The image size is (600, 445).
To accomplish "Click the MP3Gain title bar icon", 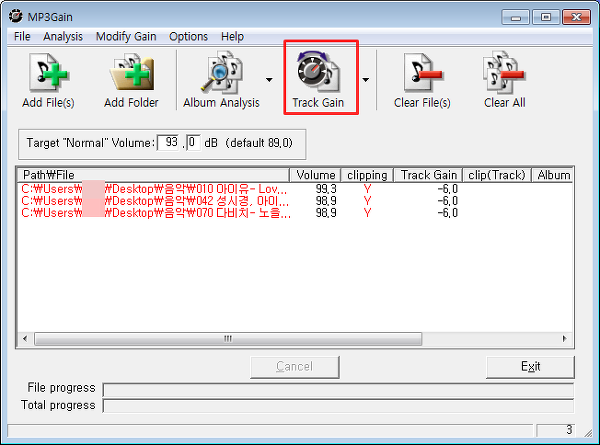I will [16, 16].
